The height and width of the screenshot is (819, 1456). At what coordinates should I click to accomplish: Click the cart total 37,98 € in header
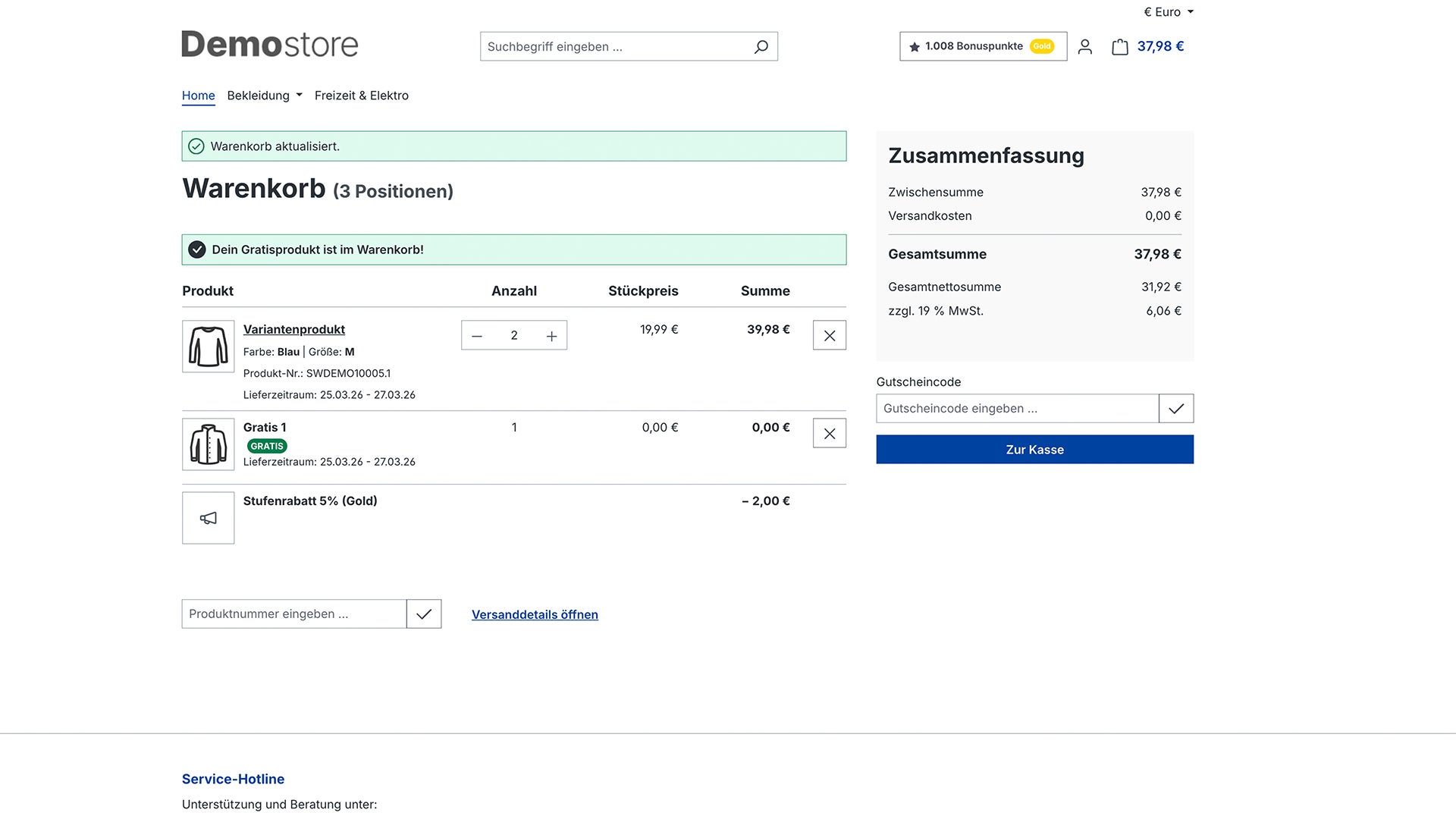[1160, 46]
